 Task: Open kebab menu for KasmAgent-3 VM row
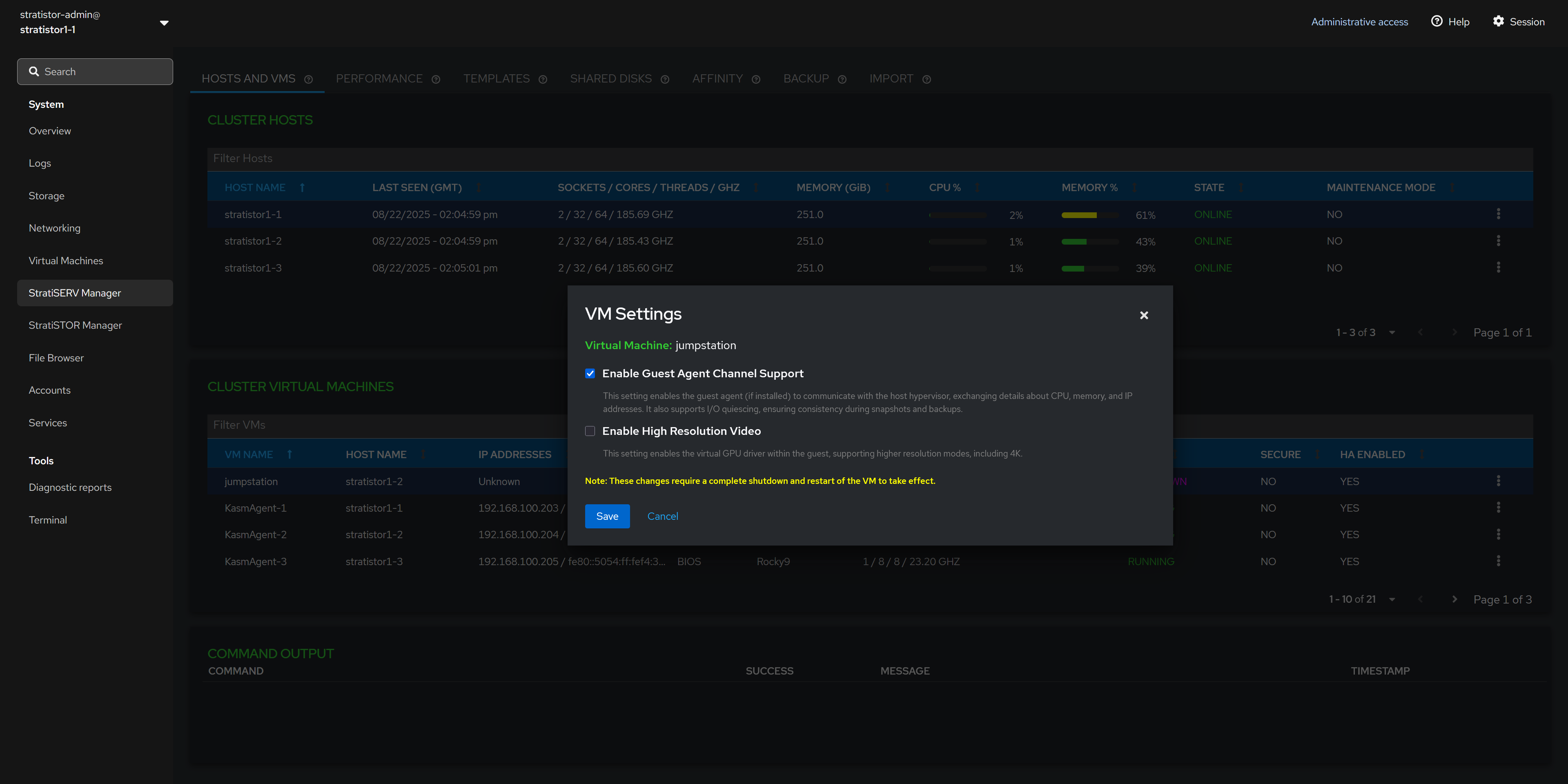point(1498,561)
